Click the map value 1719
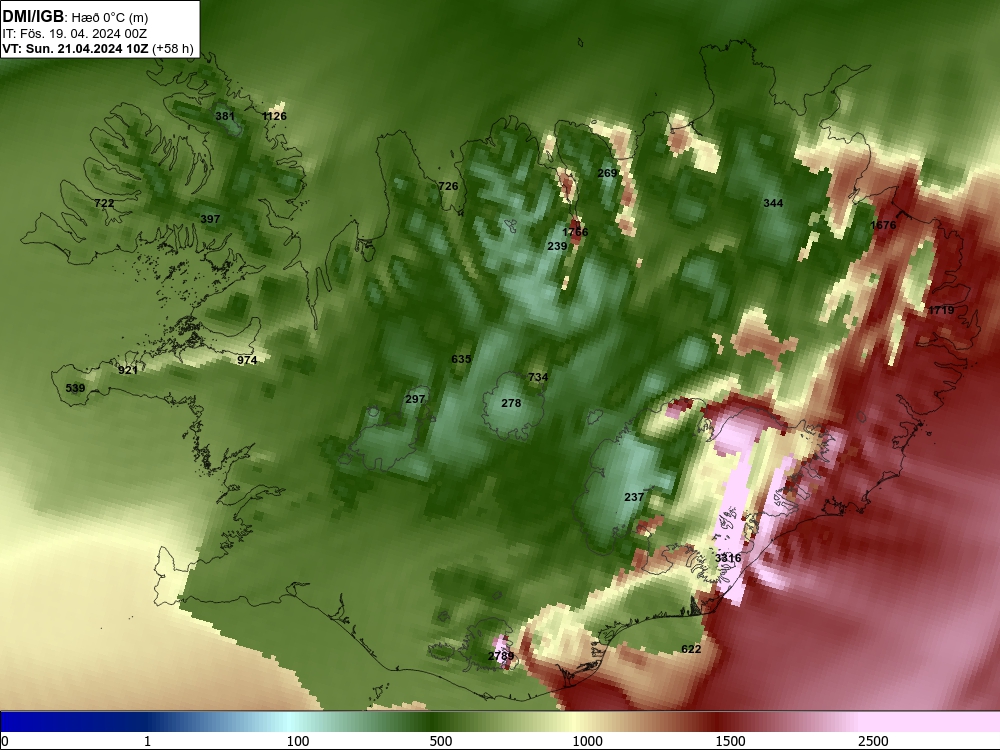1000x750 pixels. [941, 311]
